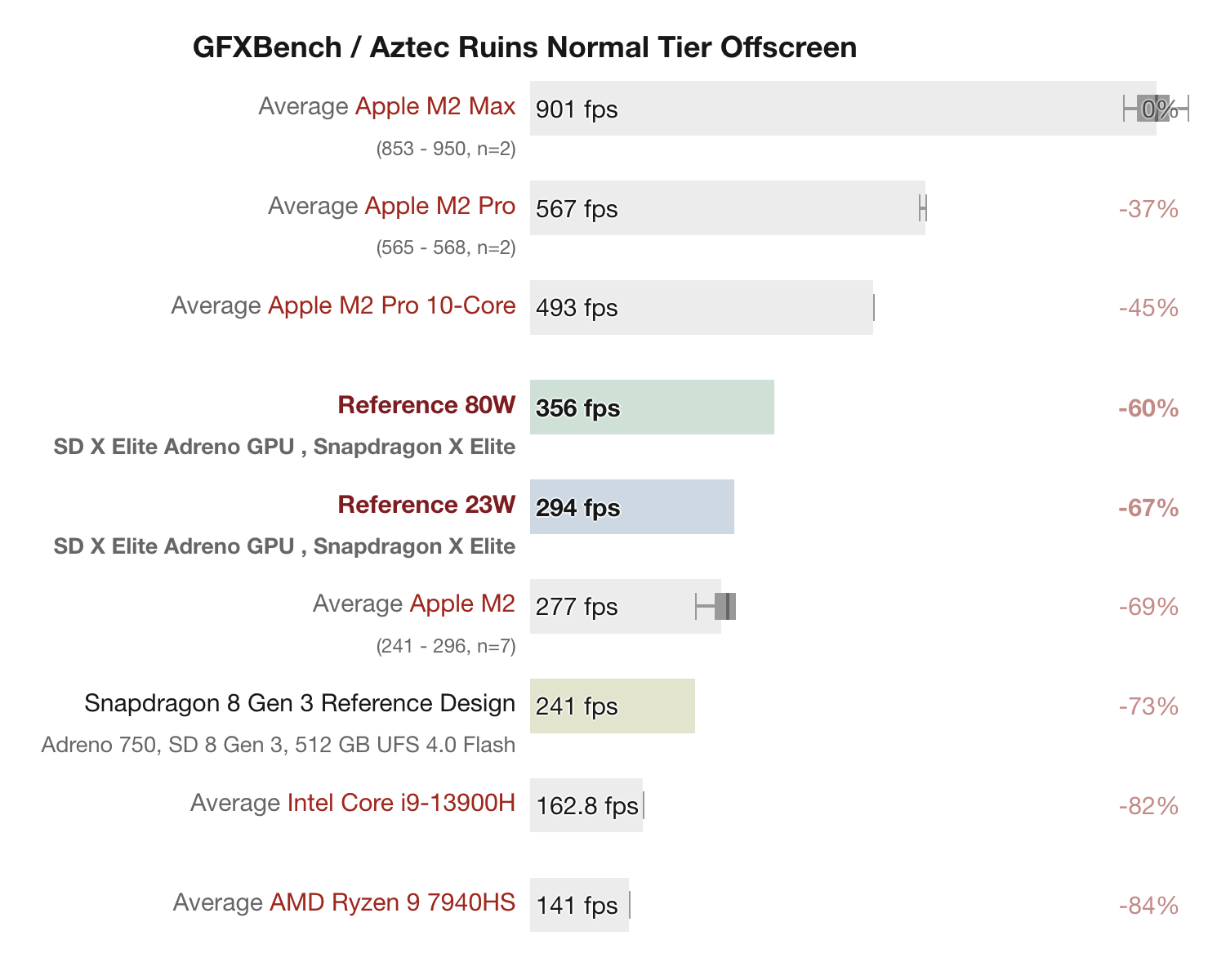Screen dimensions: 1217x980
Task: Click the blue 294 fps bar
Action: (x=632, y=506)
